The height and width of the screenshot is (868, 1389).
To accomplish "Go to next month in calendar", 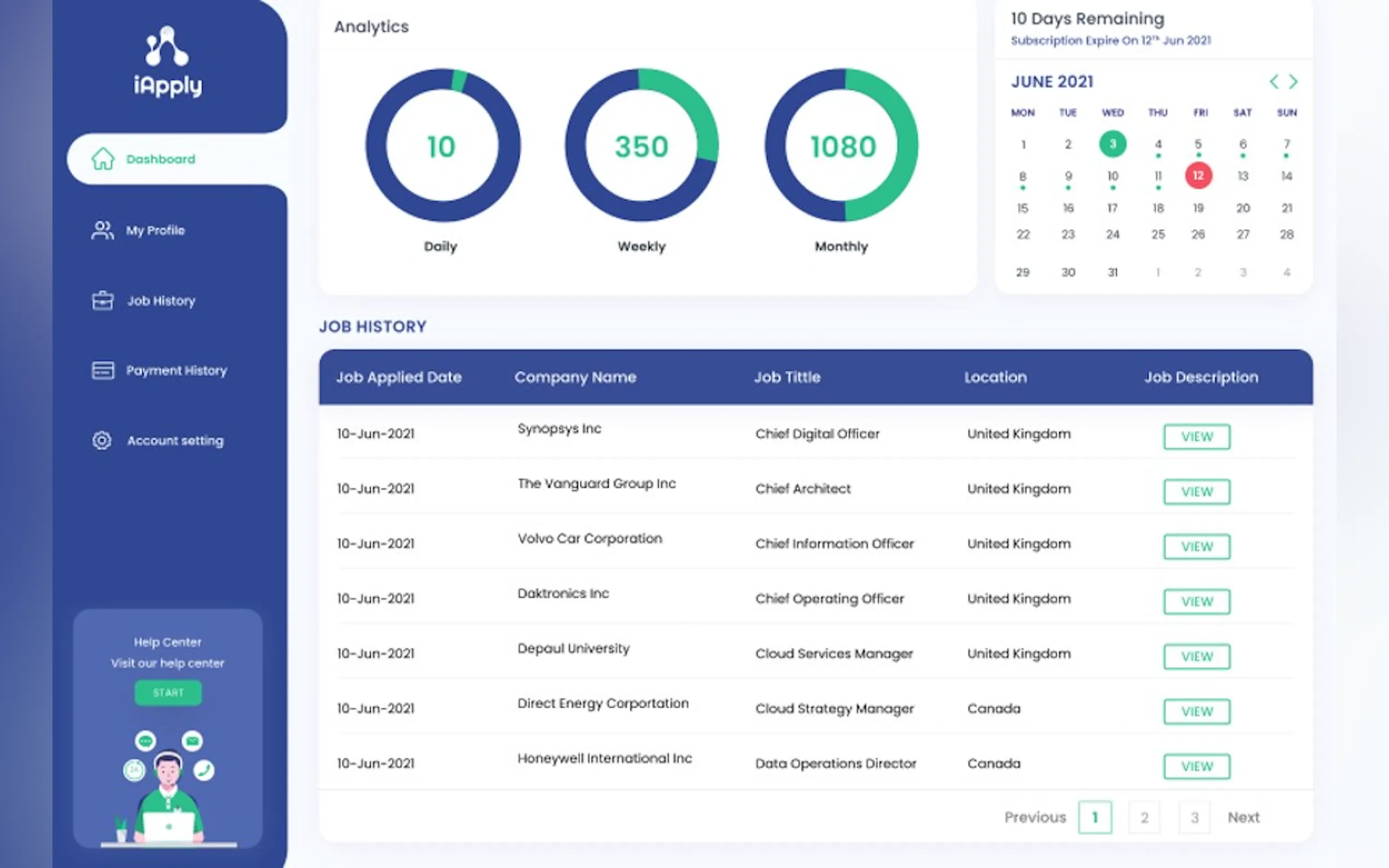I will click(x=1293, y=81).
